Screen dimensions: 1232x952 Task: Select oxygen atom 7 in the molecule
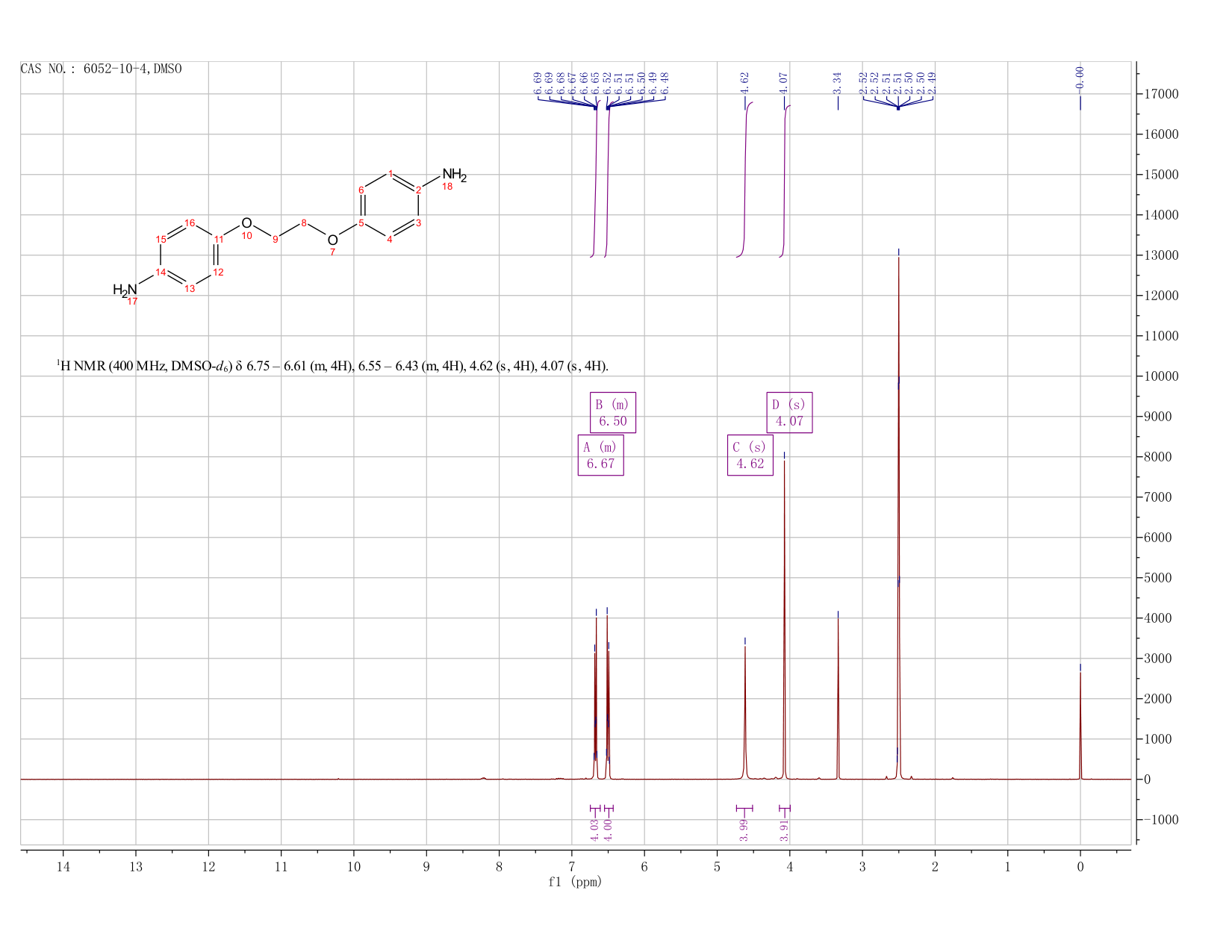tap(332, 240)
